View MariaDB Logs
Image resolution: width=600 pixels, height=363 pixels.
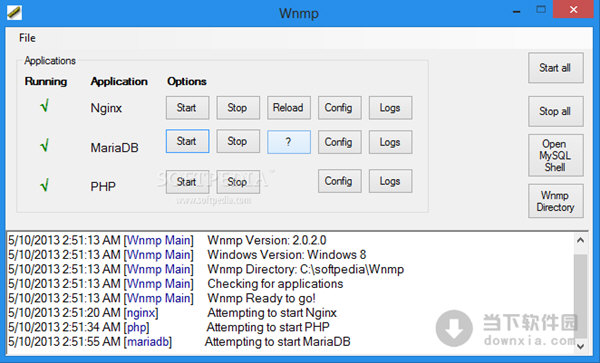point(390,142)
